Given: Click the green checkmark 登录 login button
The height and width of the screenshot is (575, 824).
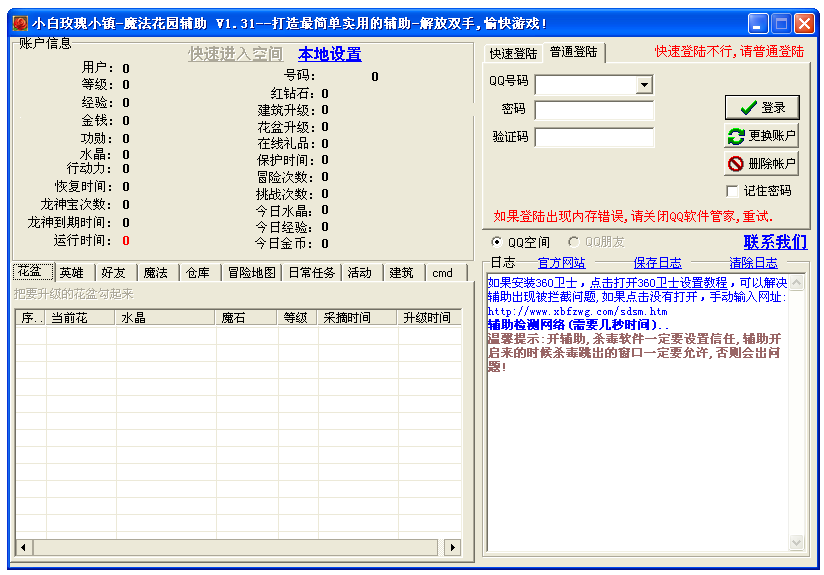Looking at the screenshot, I should point(762,108).
